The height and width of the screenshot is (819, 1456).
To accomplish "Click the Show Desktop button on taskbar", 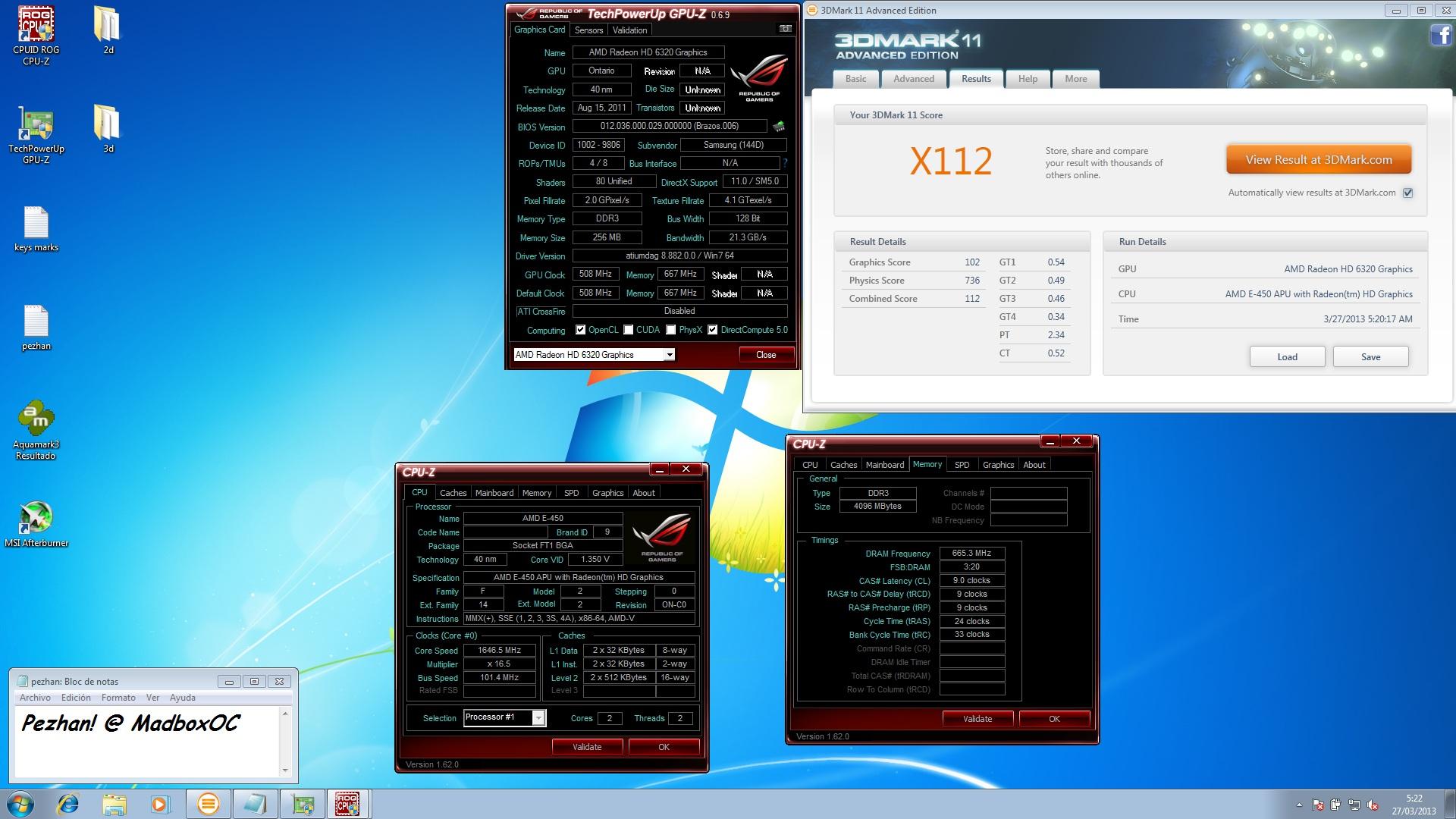I will pos(1450,804).
